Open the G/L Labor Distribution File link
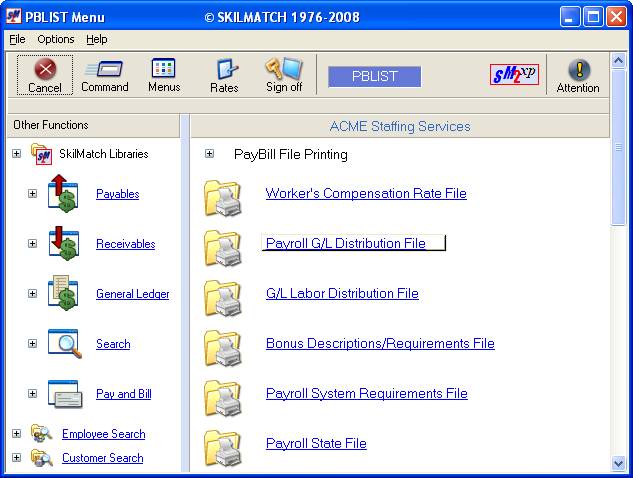 (x=342, y=294)
